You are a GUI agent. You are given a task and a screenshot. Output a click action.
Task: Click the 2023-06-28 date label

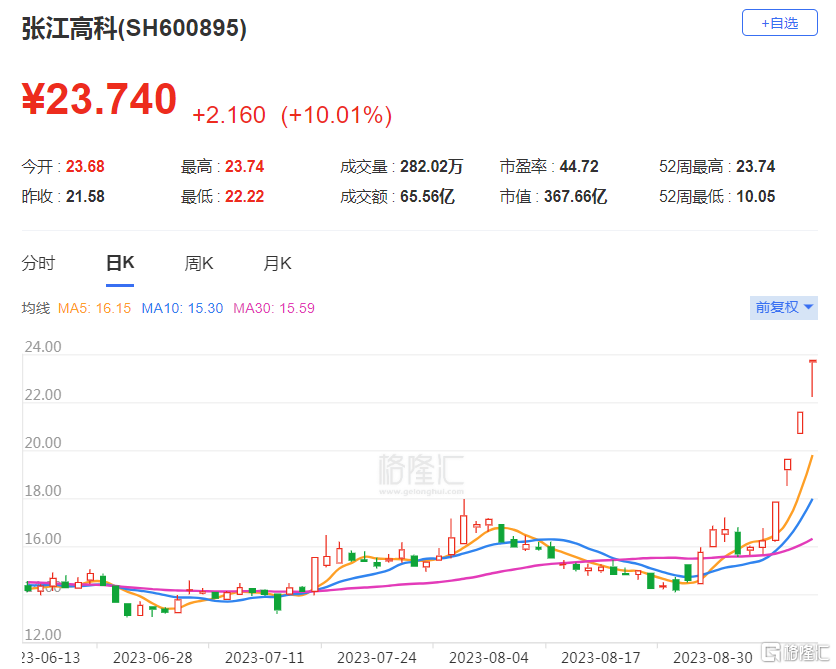[x=152, y=657]
